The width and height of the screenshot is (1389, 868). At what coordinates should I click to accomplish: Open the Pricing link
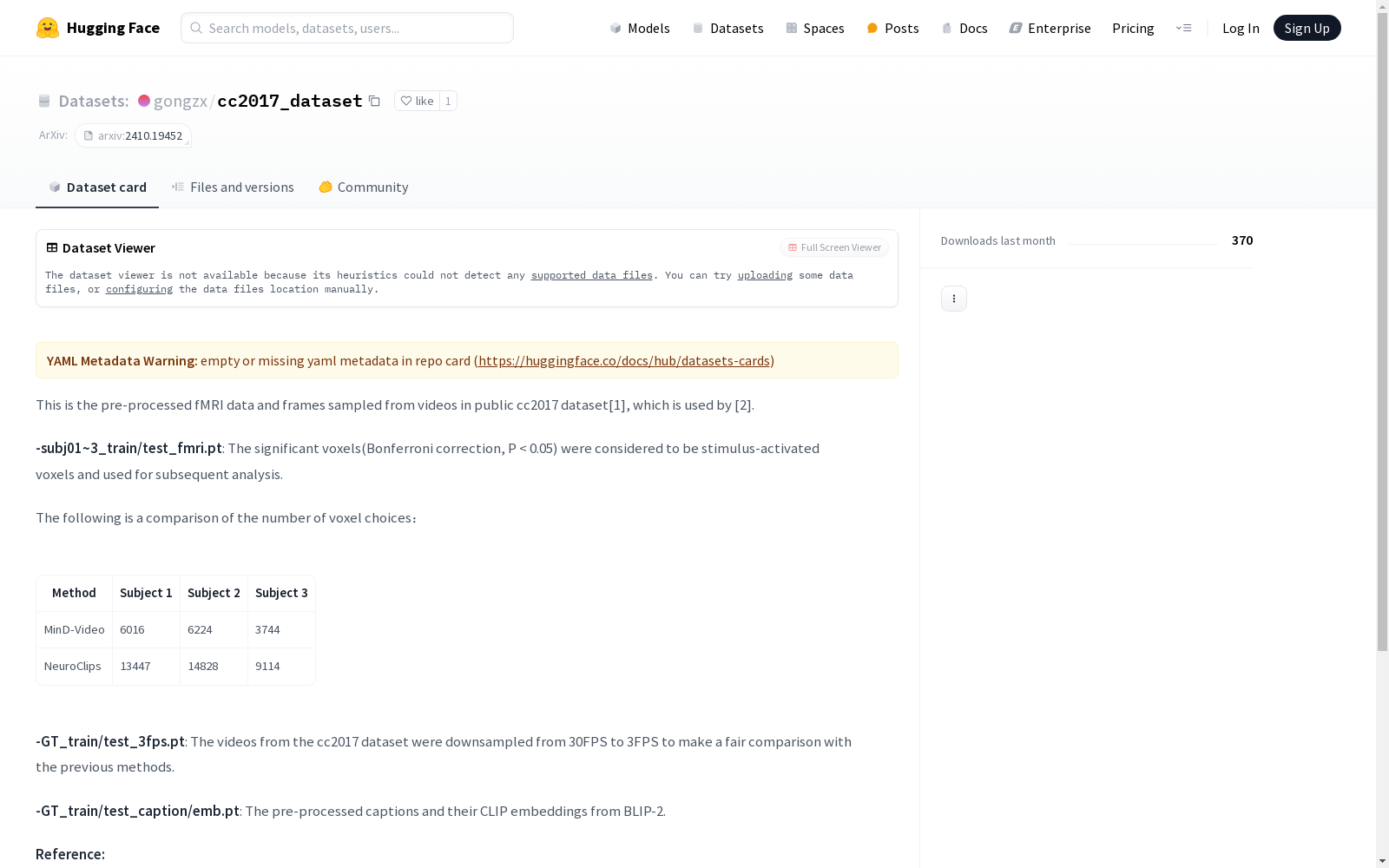click(1133, 28)
